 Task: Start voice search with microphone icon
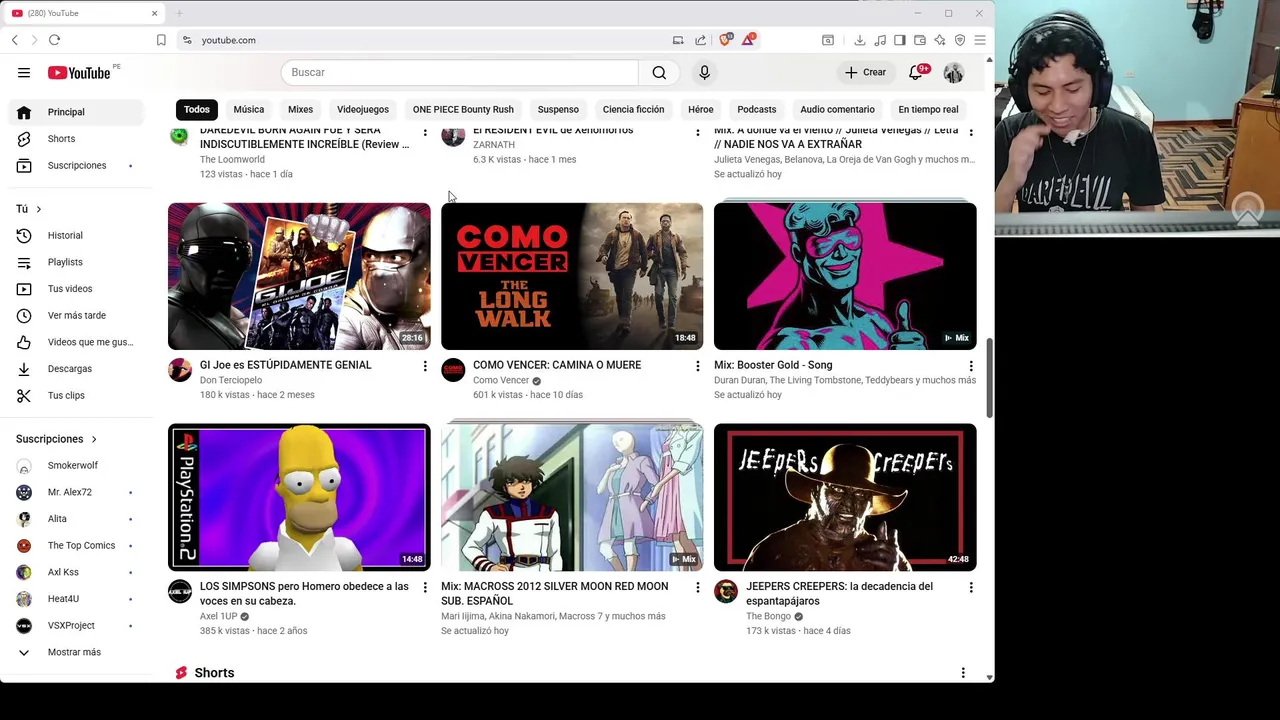(704, 72)
